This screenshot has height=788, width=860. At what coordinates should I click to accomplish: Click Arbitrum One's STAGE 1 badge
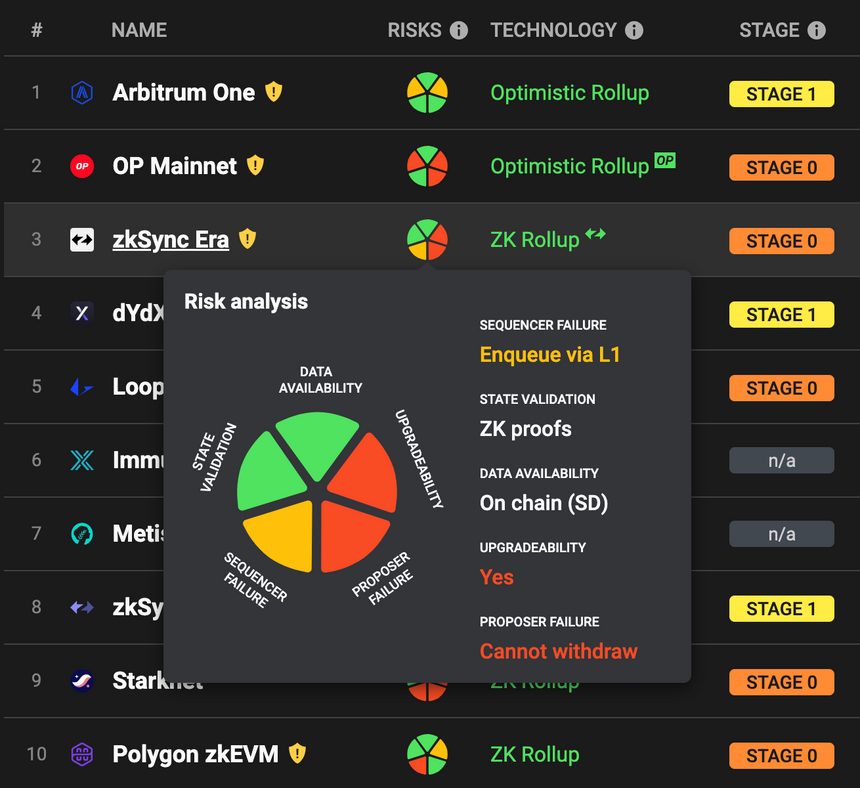782,94
